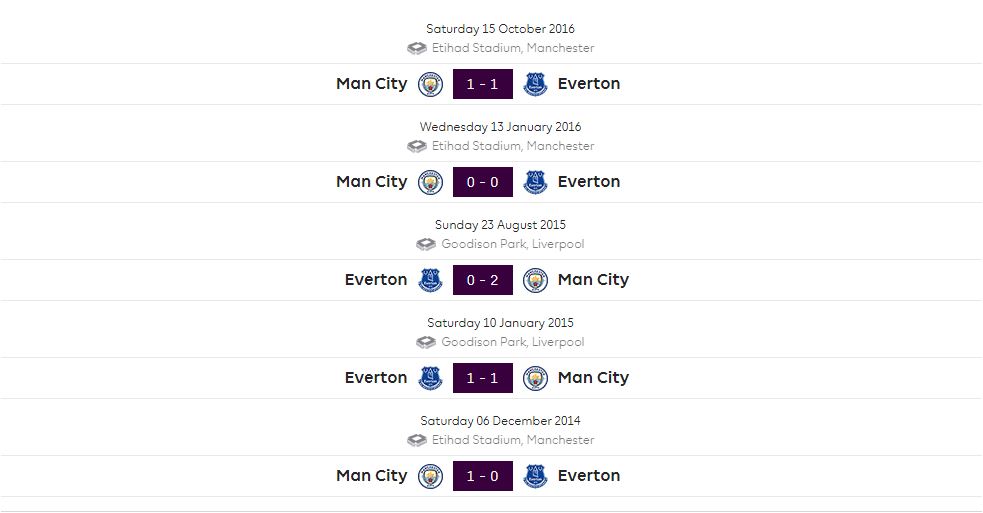Open the 1 - 1 score from 10 January 2015
The width and height of the screenshot is (983, 513).
click(x=483, y=378)
